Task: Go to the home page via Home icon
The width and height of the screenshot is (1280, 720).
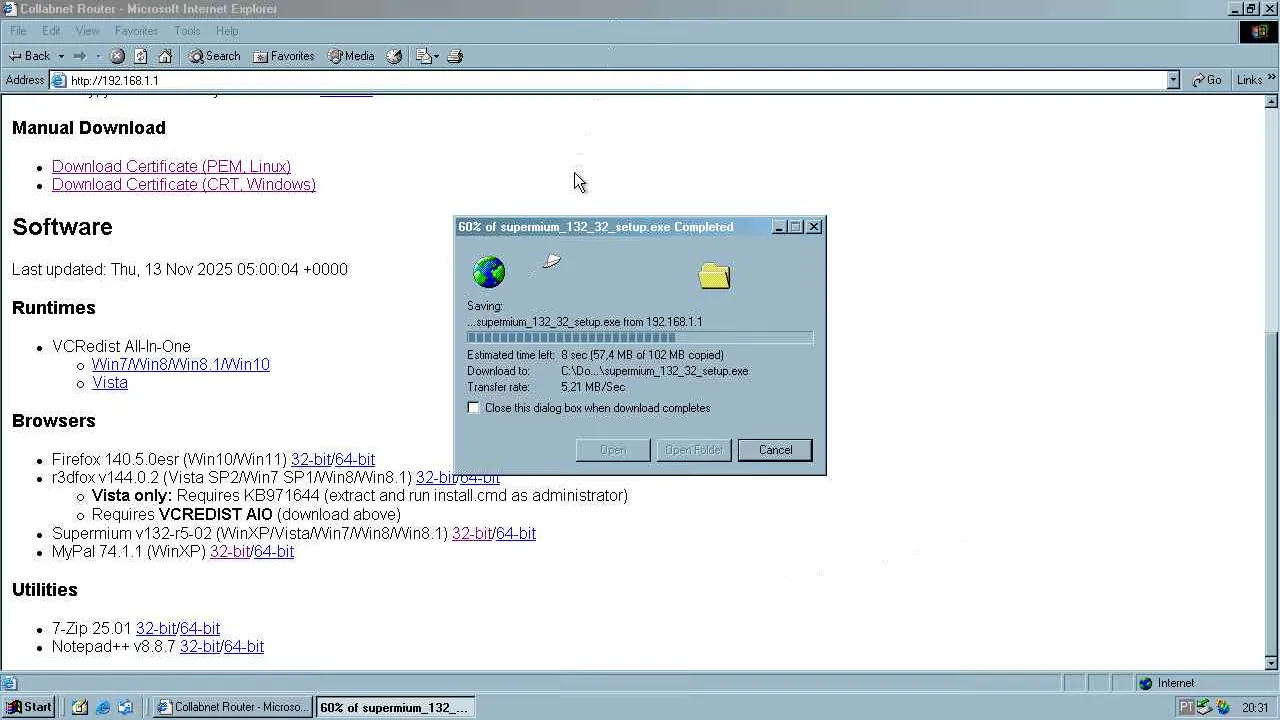Action: [x=165, y=56]
